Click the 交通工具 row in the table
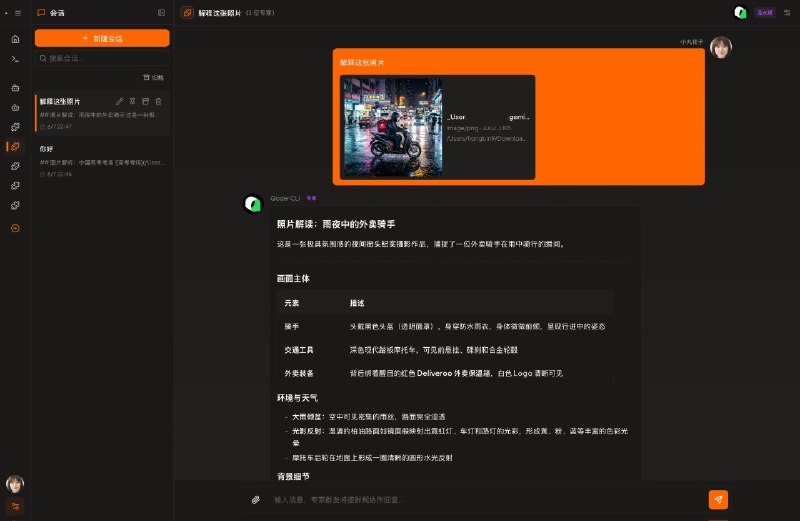 pos(444,350)
